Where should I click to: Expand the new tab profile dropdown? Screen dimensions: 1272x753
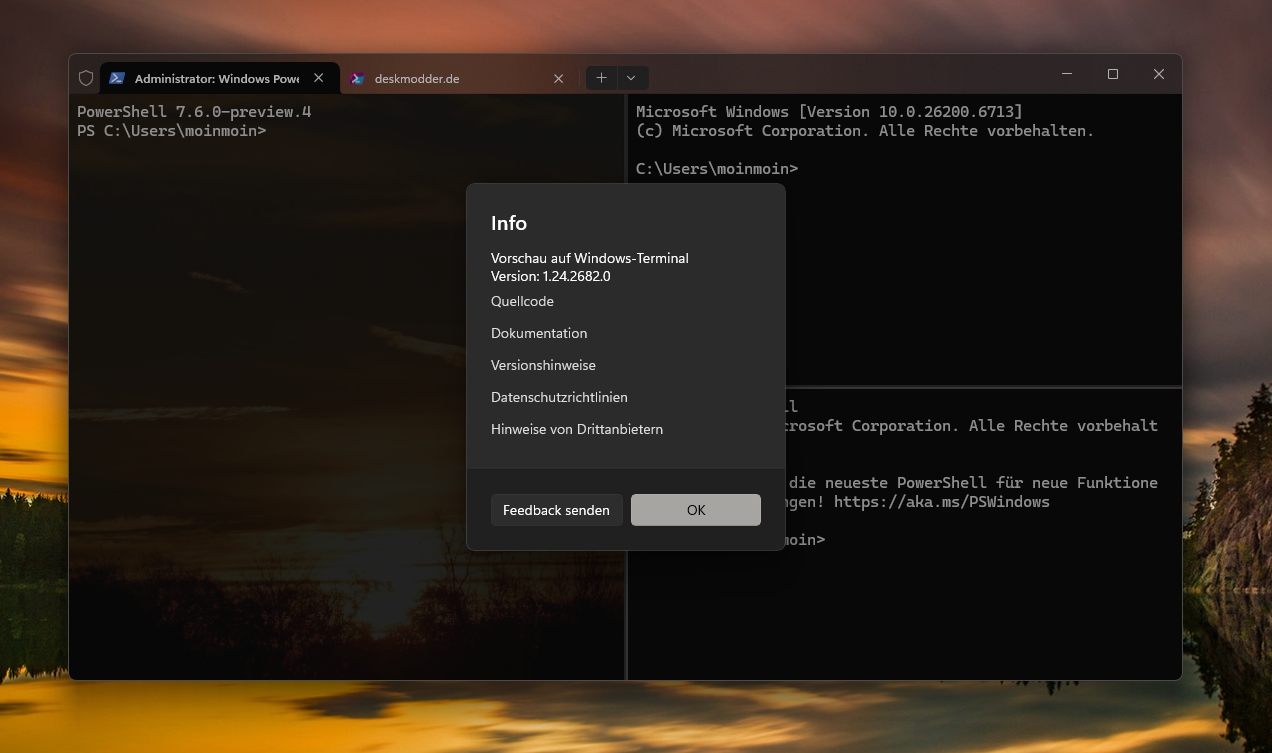click(x=631, y=77)
